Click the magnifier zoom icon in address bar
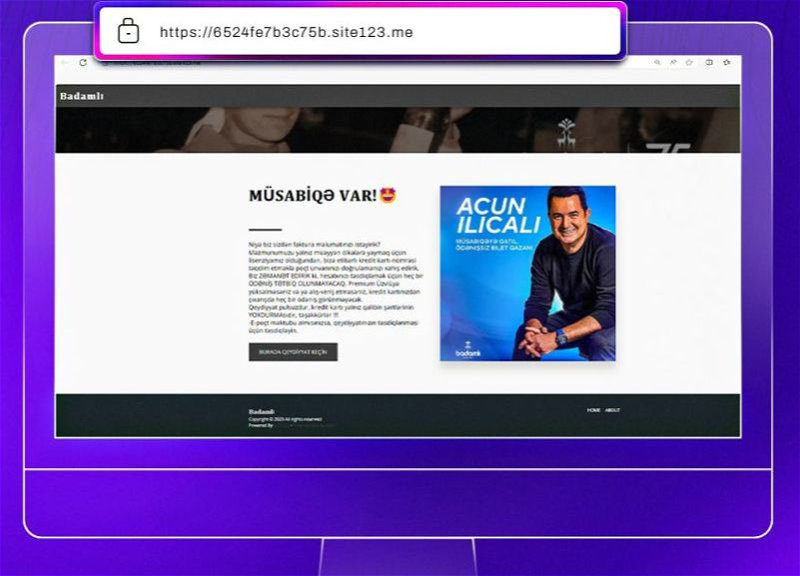The height and width of the screenshot is (576, 800). point(657,62)
